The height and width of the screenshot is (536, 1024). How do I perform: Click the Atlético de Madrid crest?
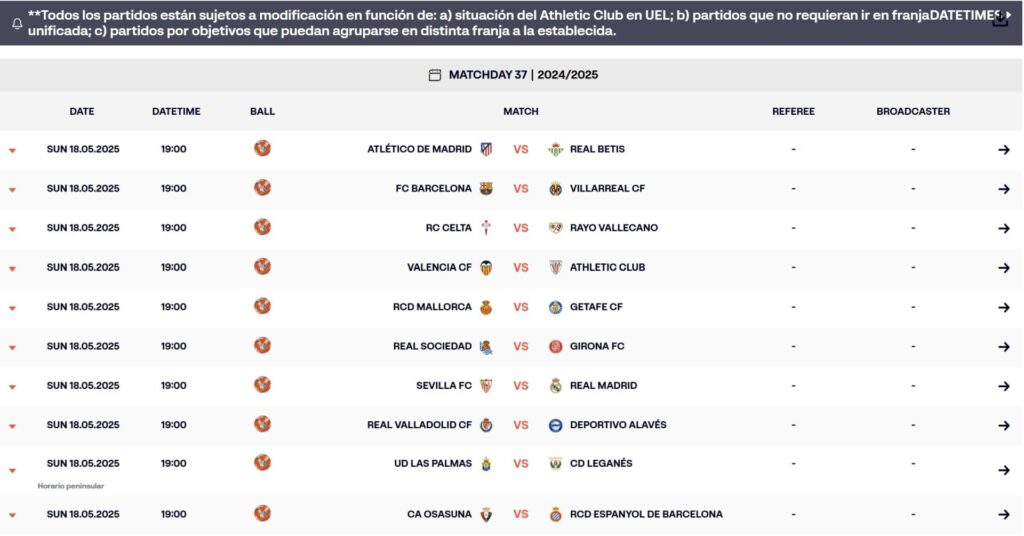point(487,150)
